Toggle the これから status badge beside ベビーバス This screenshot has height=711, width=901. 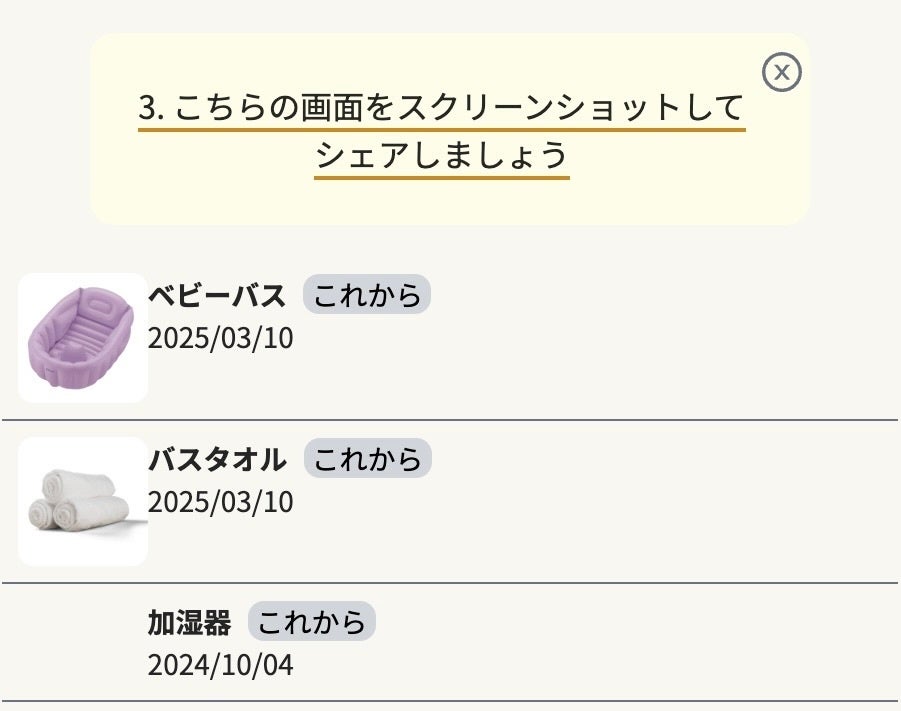tap(367, 296)
